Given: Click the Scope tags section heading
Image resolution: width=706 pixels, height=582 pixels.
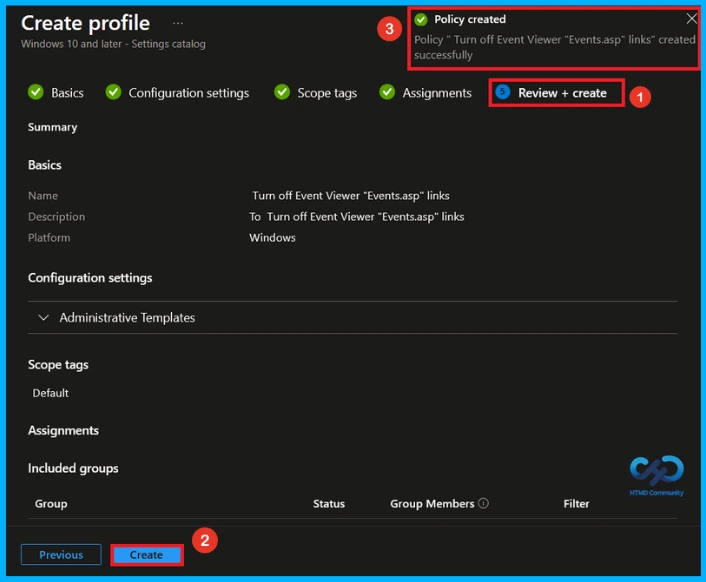Looking at the screenshot, I should click(x=58, y=365).
